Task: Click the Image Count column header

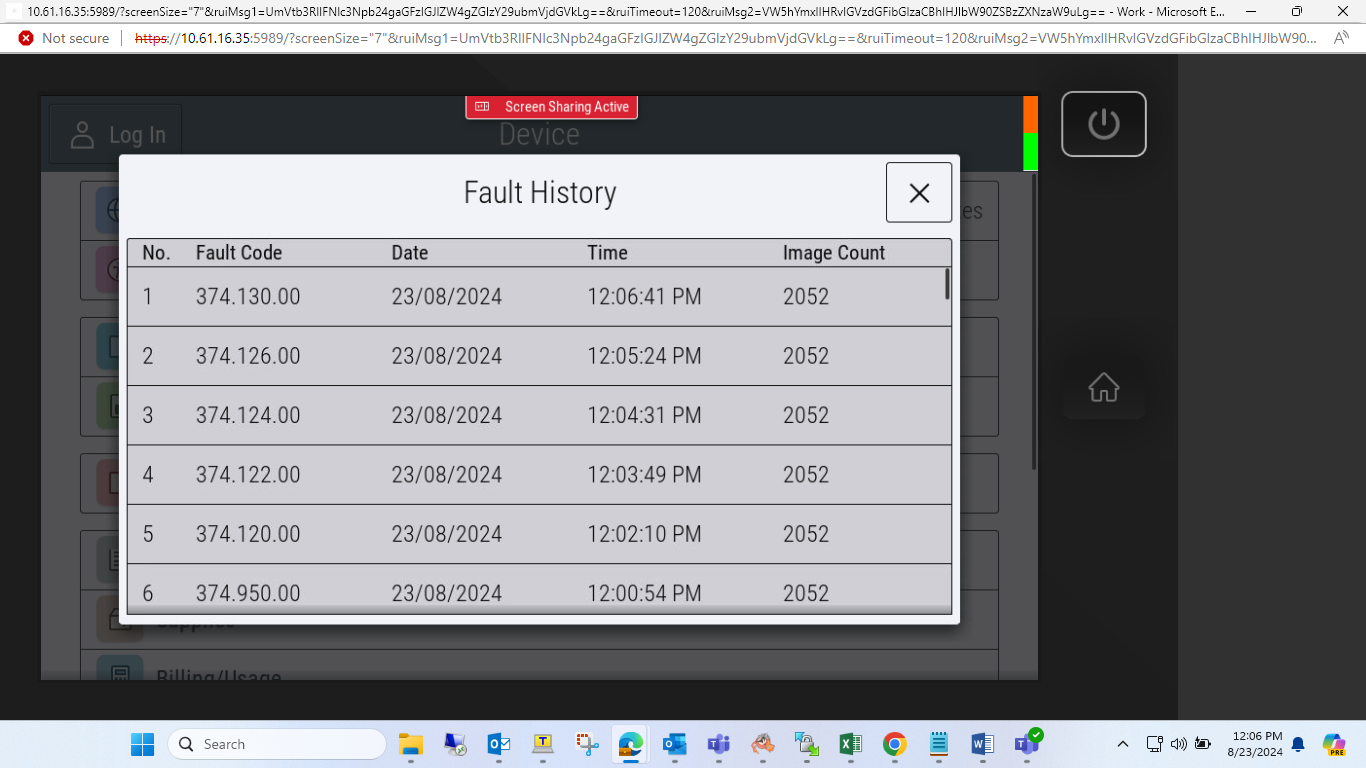Action: click(x=833, y=253)
